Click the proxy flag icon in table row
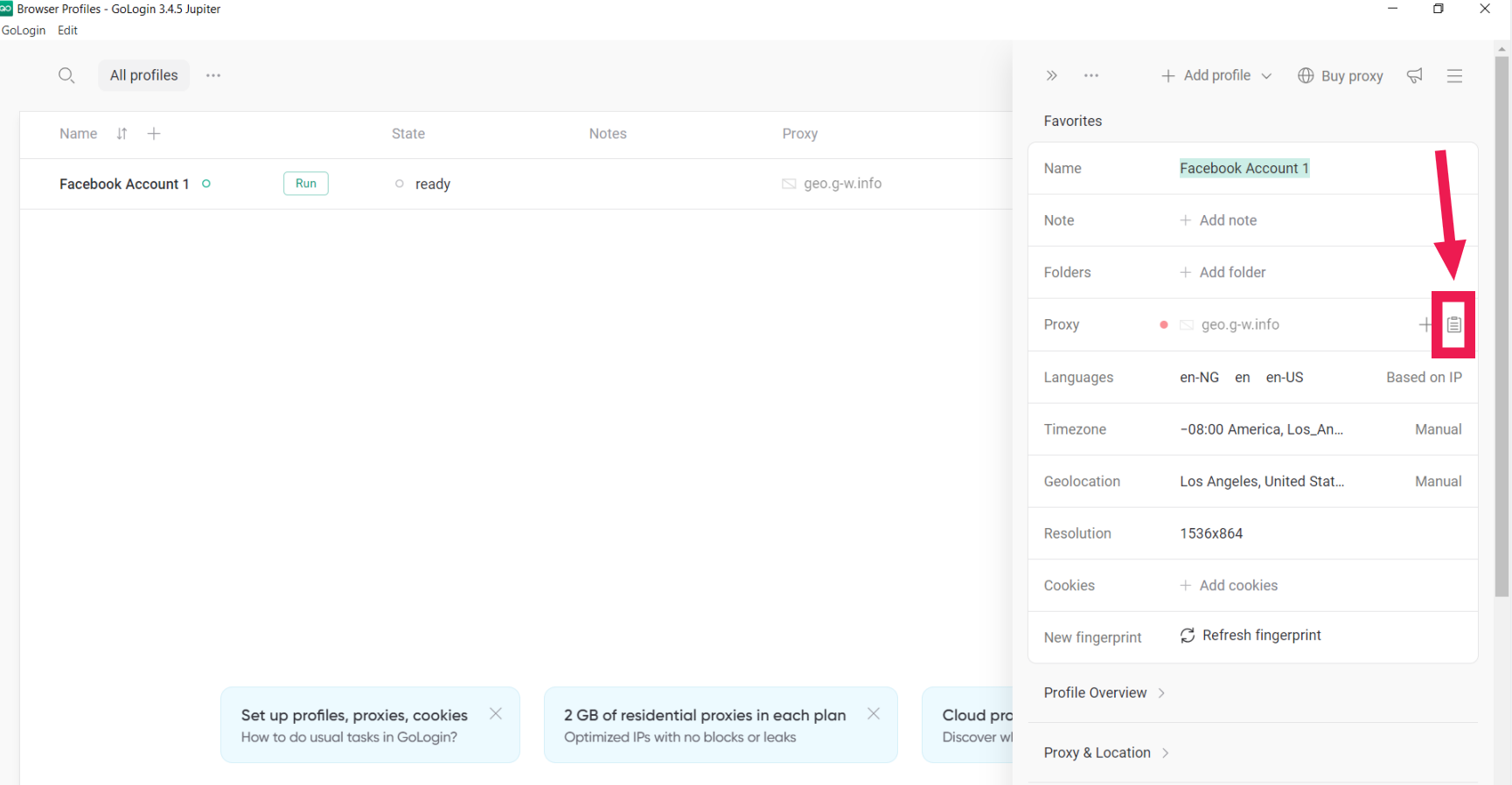The width and height of the screenshot is (1512, 785). [x=789, y=184]
